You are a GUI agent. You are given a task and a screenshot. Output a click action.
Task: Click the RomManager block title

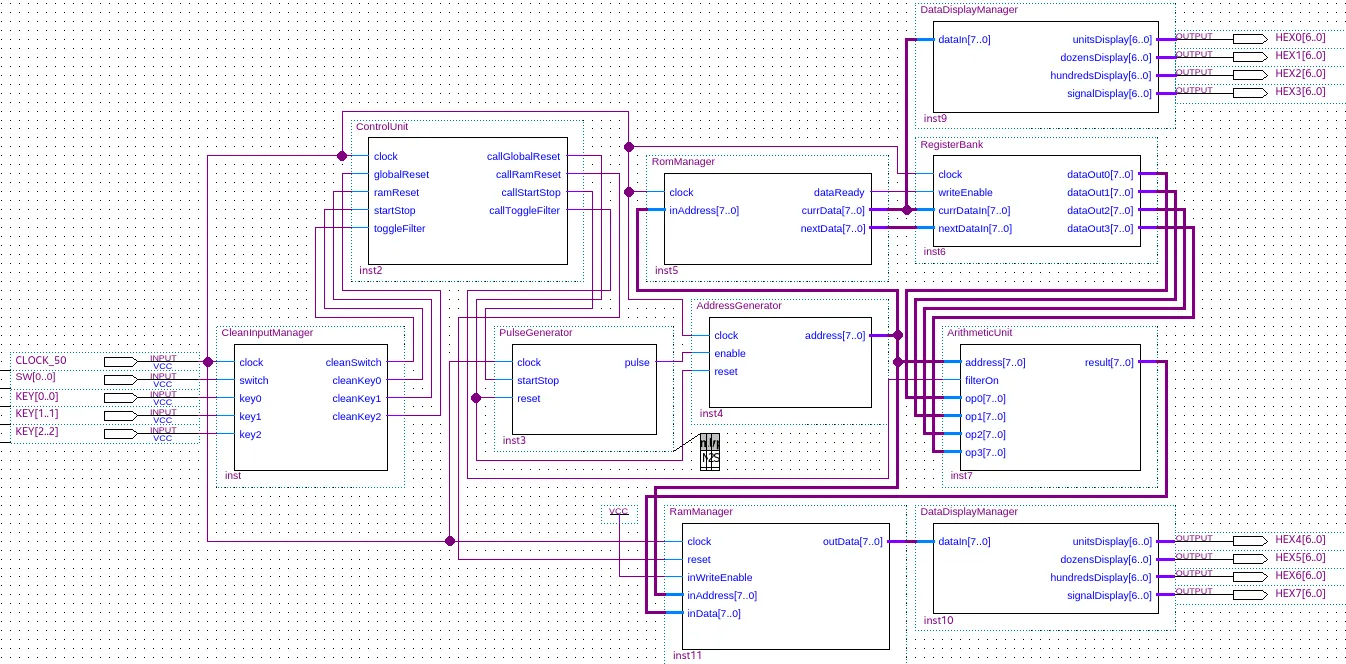683,161
